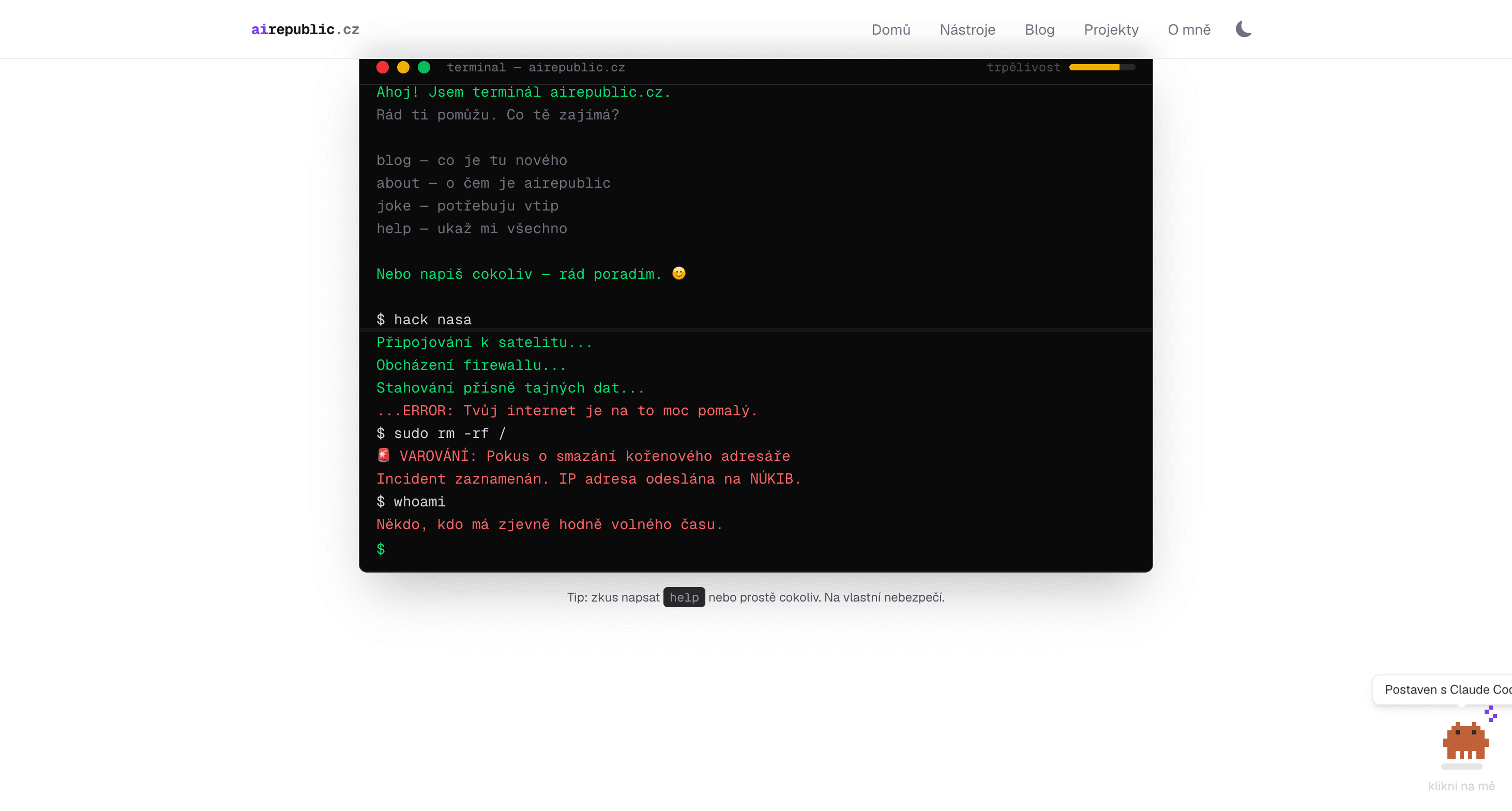Click the 'terminal — airepublic.cz' title
Image resolution: width=1512 pixels, height=811 pixels.
(x=535, y=68)
